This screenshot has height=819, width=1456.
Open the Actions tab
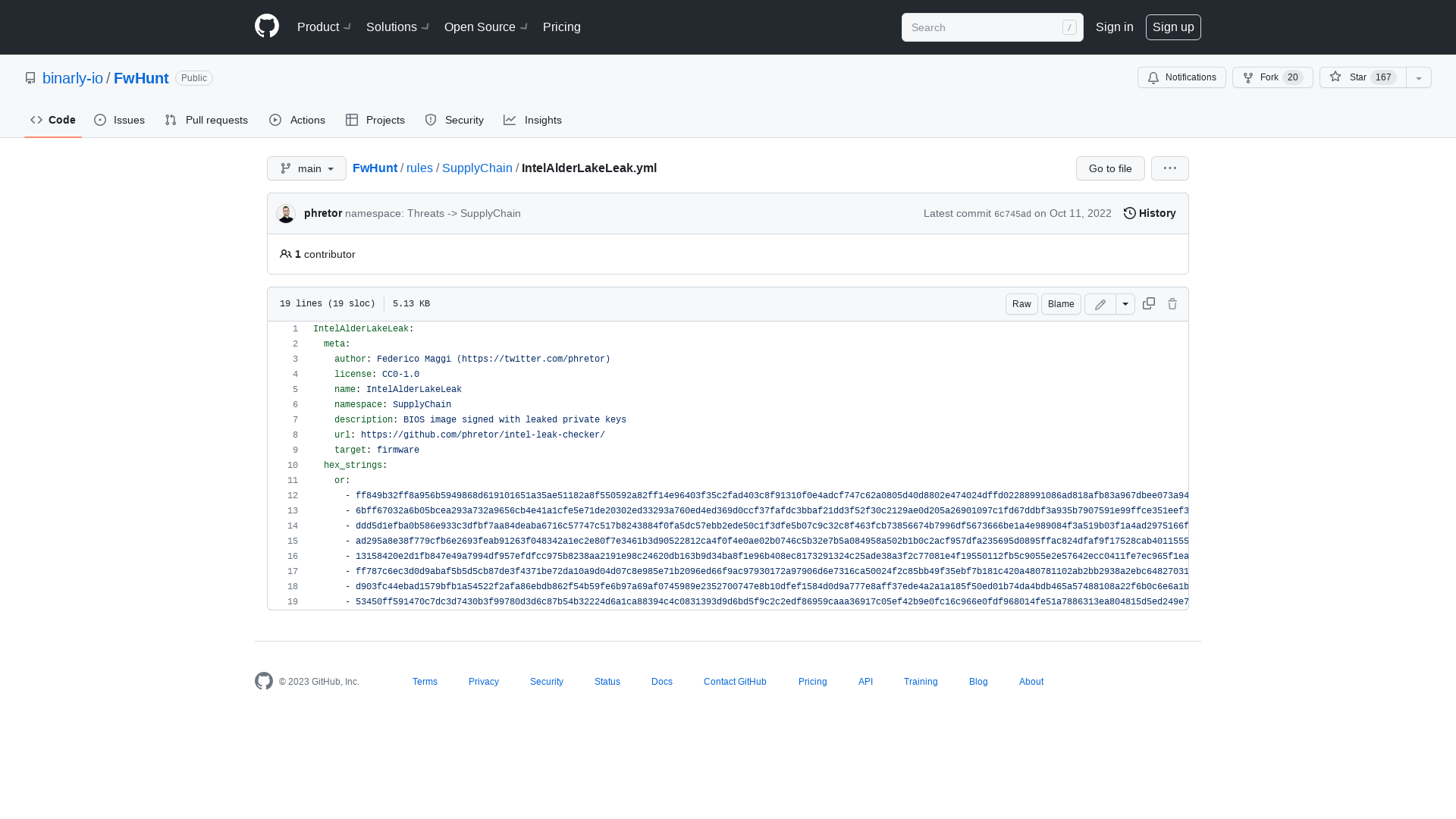[x=297, y=120]
